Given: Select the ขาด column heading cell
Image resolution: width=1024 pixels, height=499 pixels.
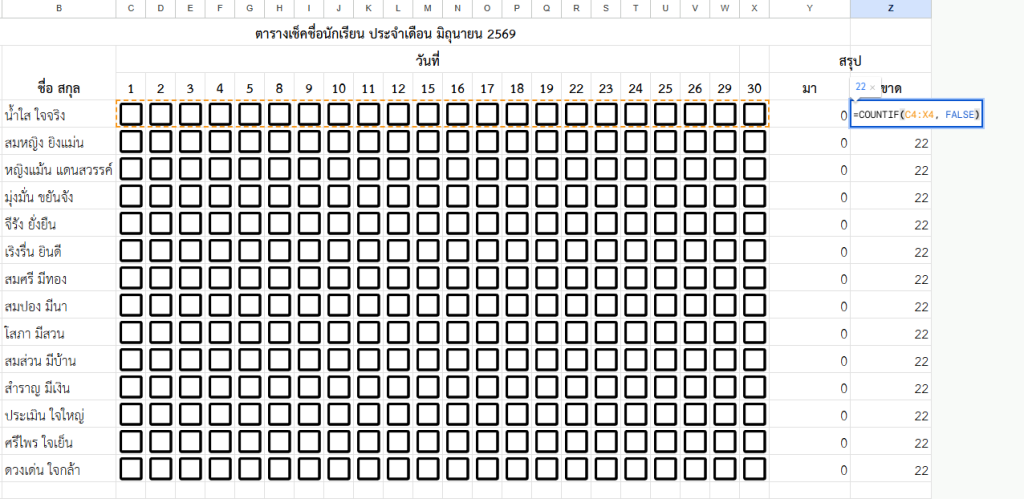Looking at the screenshot, I should [x=891, y=88].
